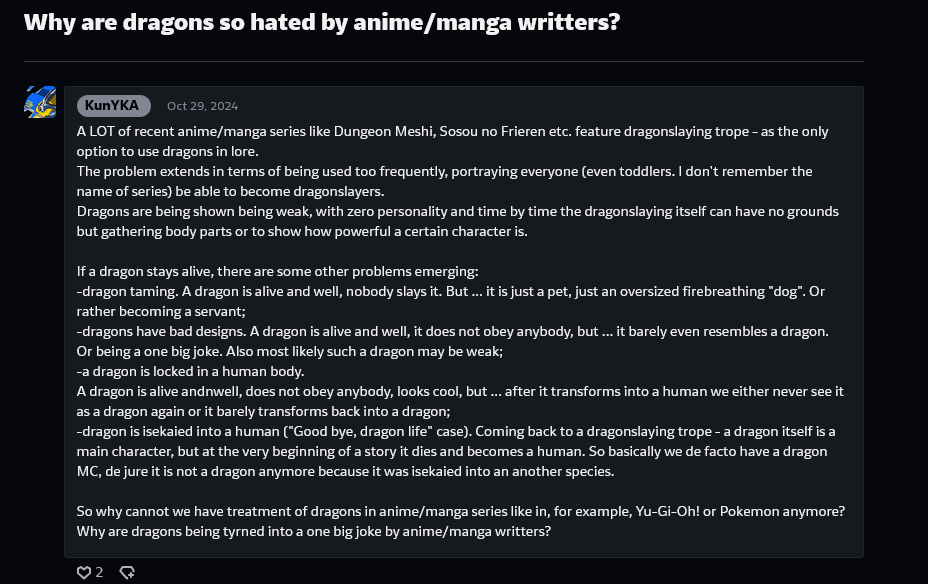Screen dimensions: 928x584
Task: Like the post with the heart icon
Action: [83, 572]
